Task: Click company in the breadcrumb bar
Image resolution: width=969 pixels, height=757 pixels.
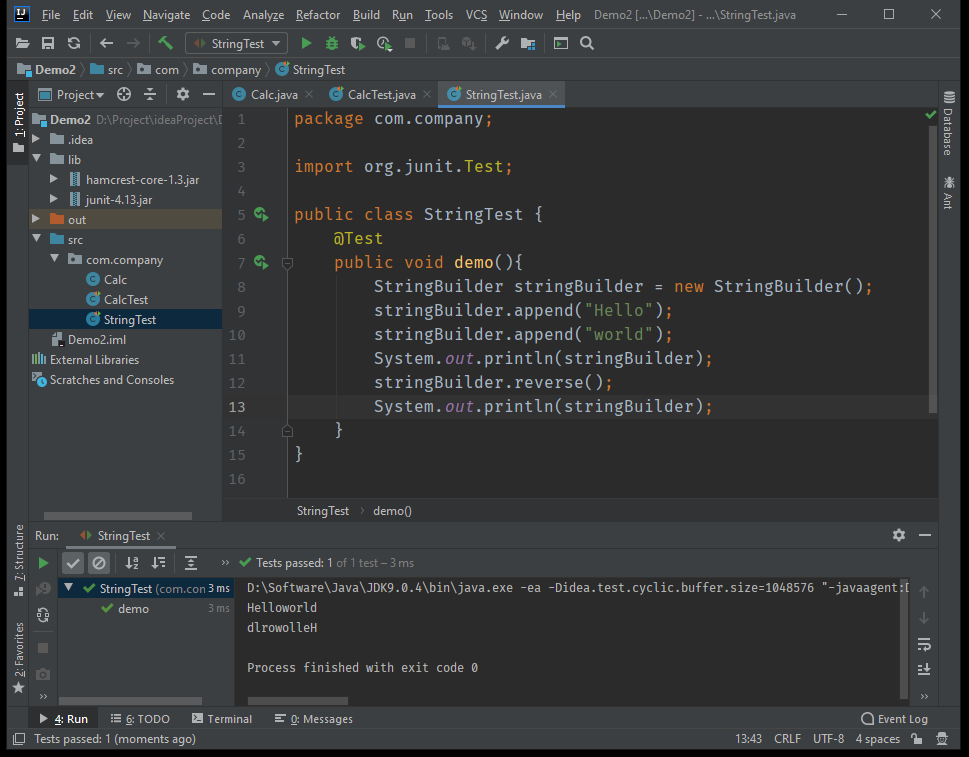Action: pyautogui.click(x=235, y=70)
